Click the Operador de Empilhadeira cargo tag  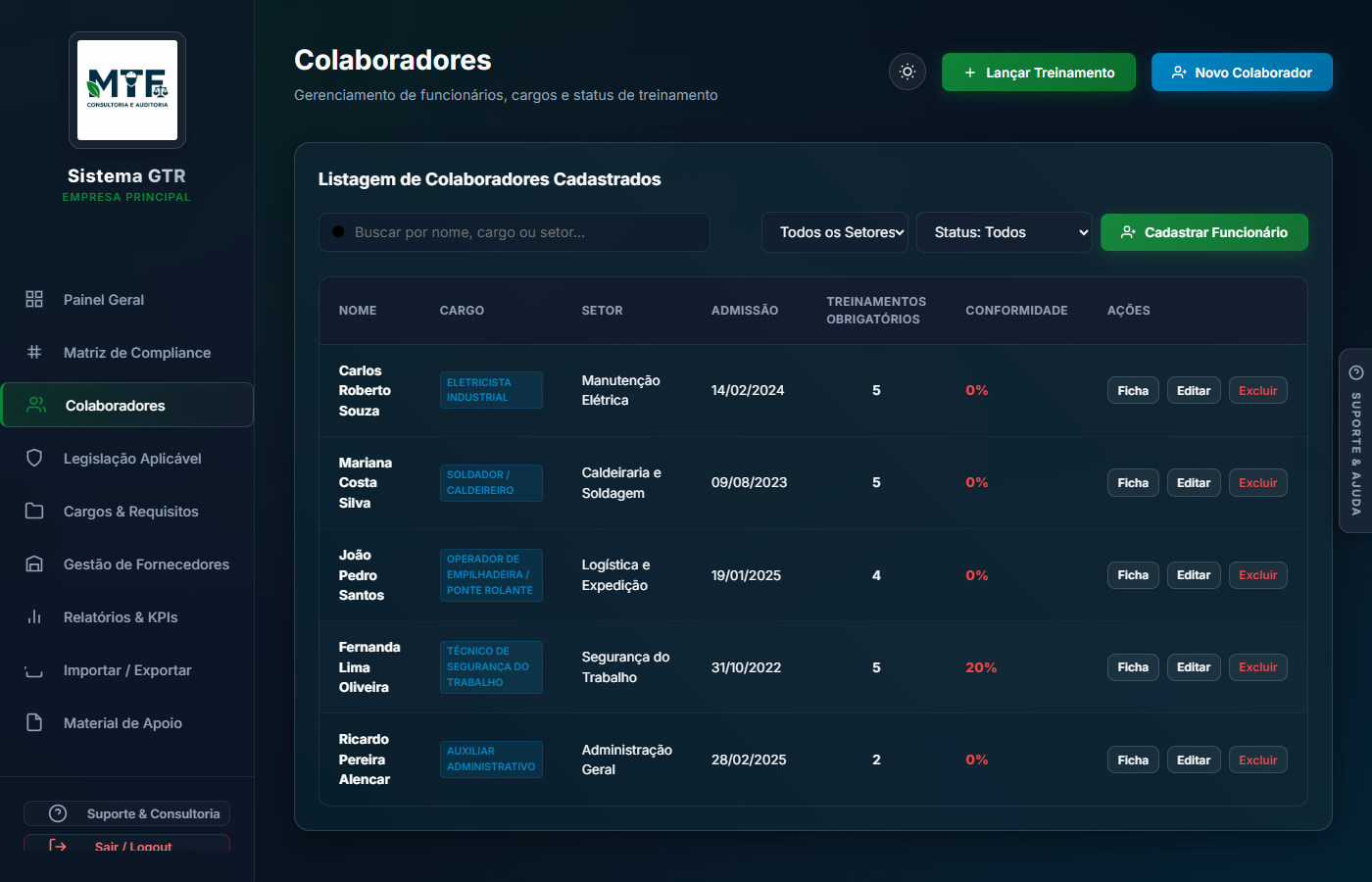pyautogui.click(x=491, y=574)
